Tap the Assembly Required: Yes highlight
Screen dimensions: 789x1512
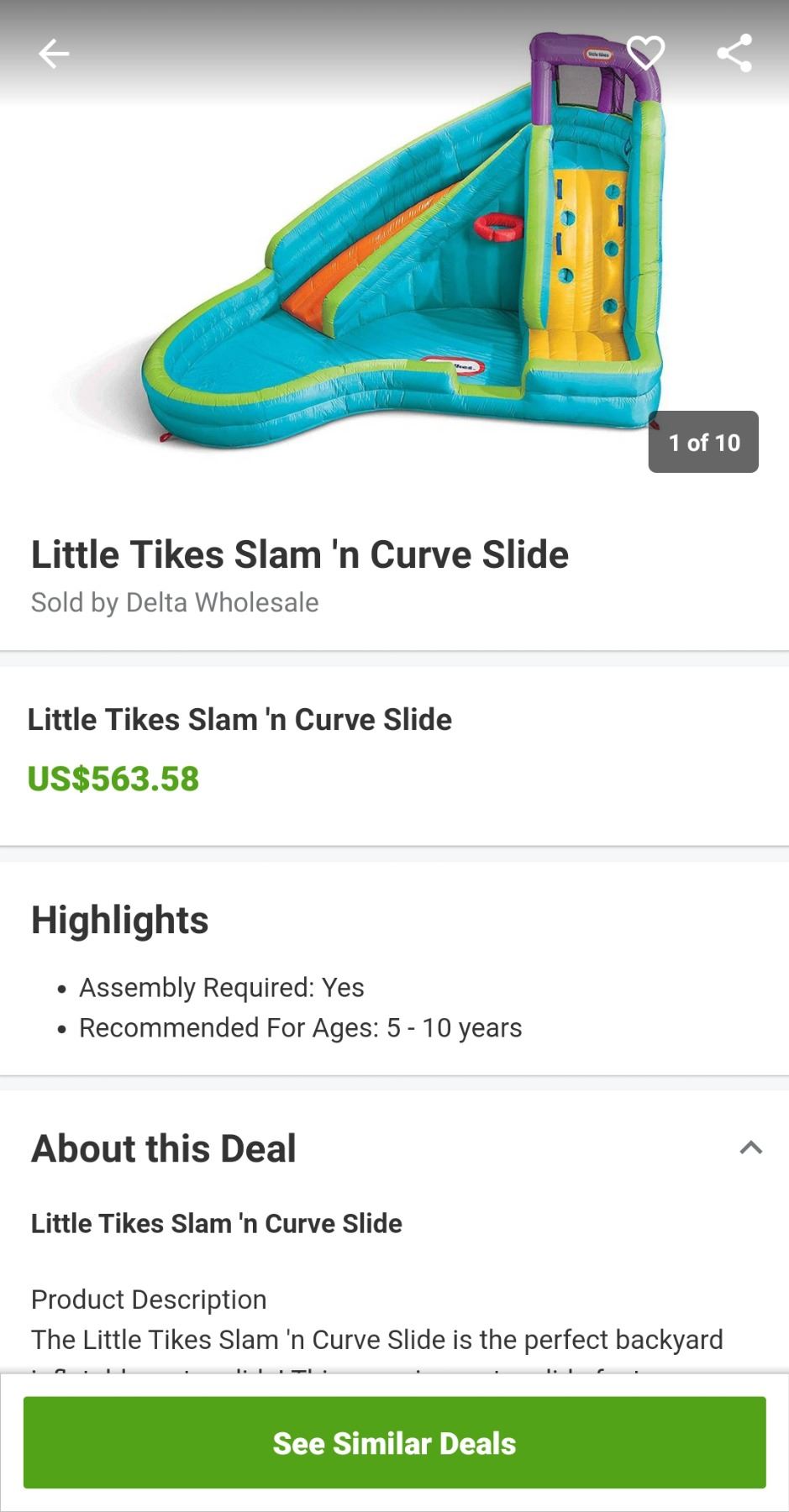pos(222,988)
